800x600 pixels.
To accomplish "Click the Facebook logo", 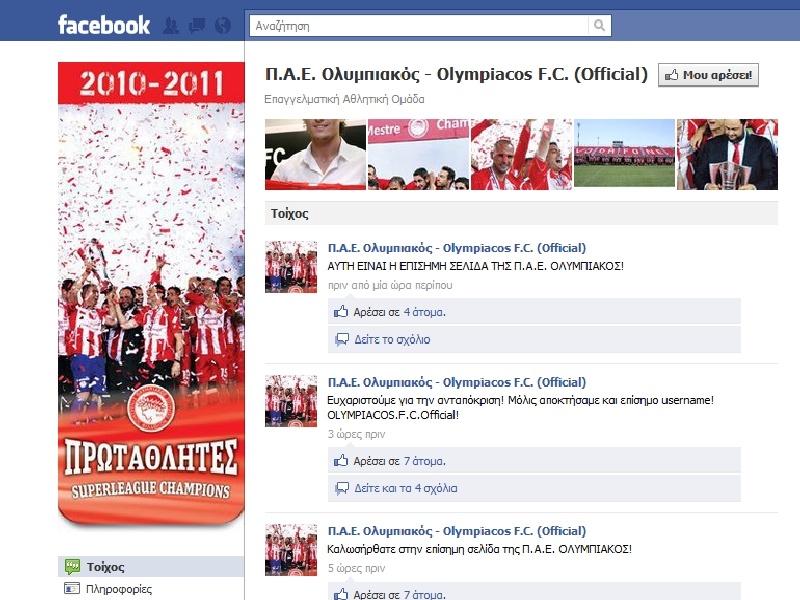I will coord(104,25).
